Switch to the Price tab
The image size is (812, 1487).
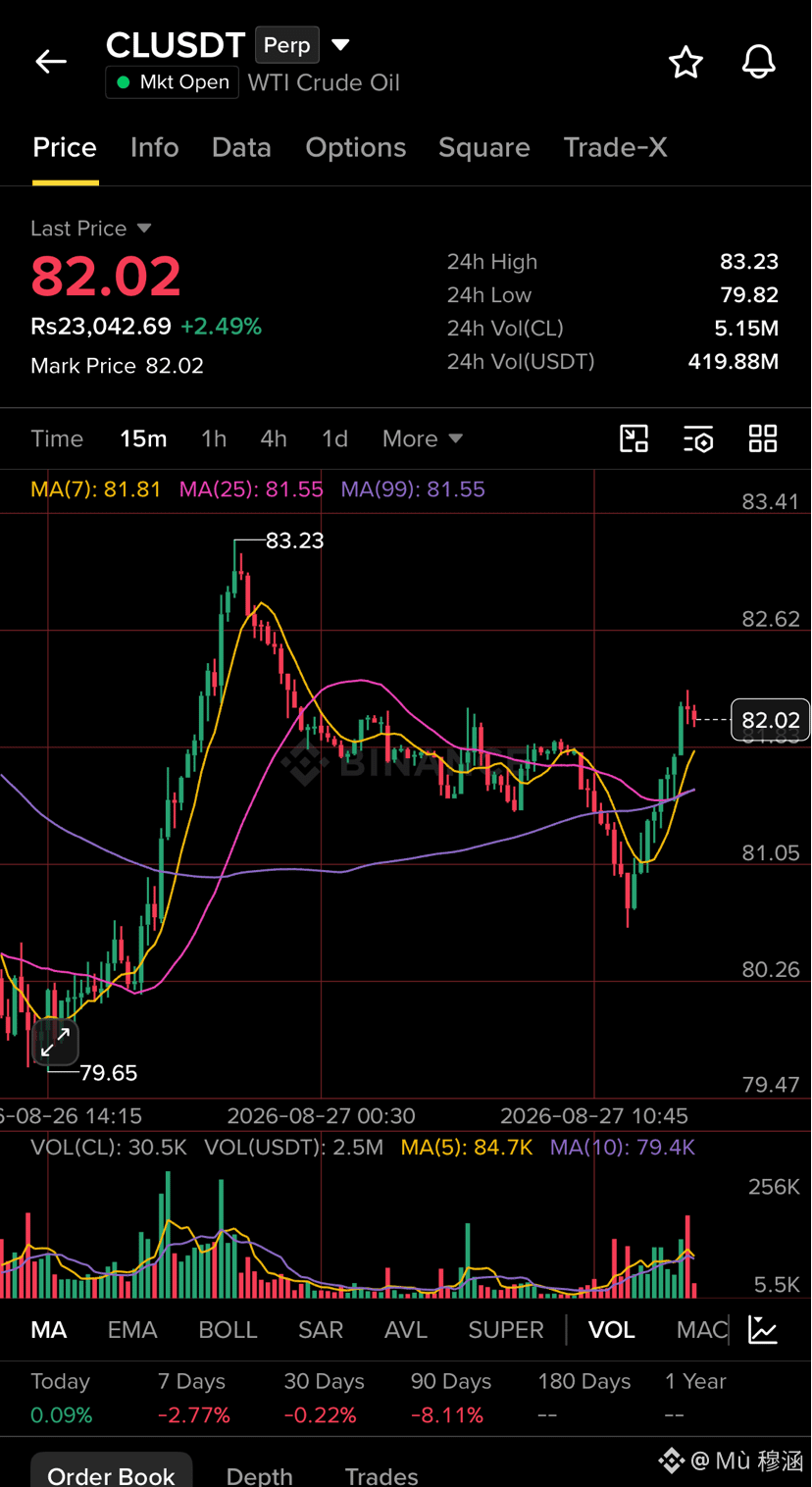coord(65,147)
